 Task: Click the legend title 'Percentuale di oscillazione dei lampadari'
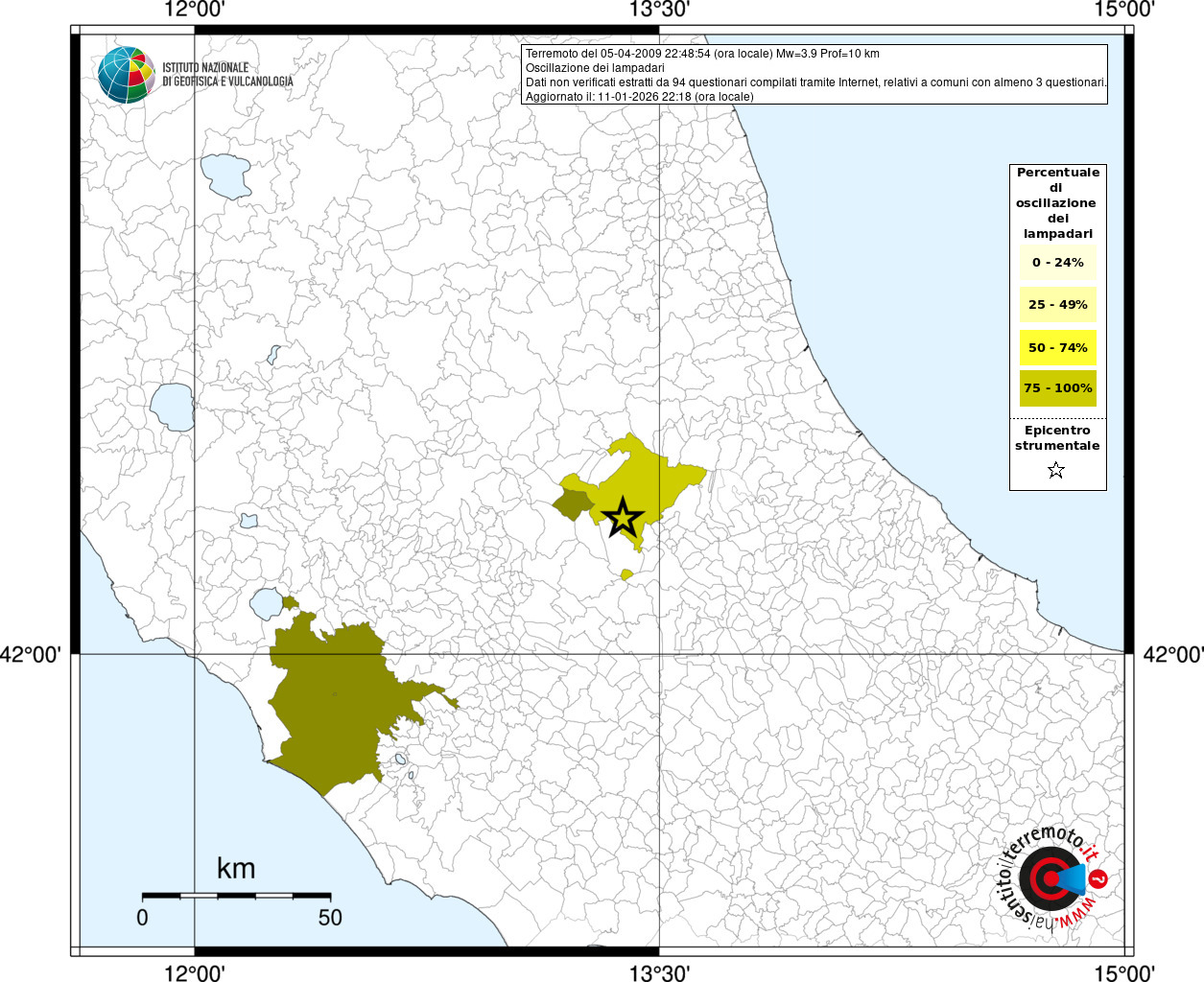1057,202
